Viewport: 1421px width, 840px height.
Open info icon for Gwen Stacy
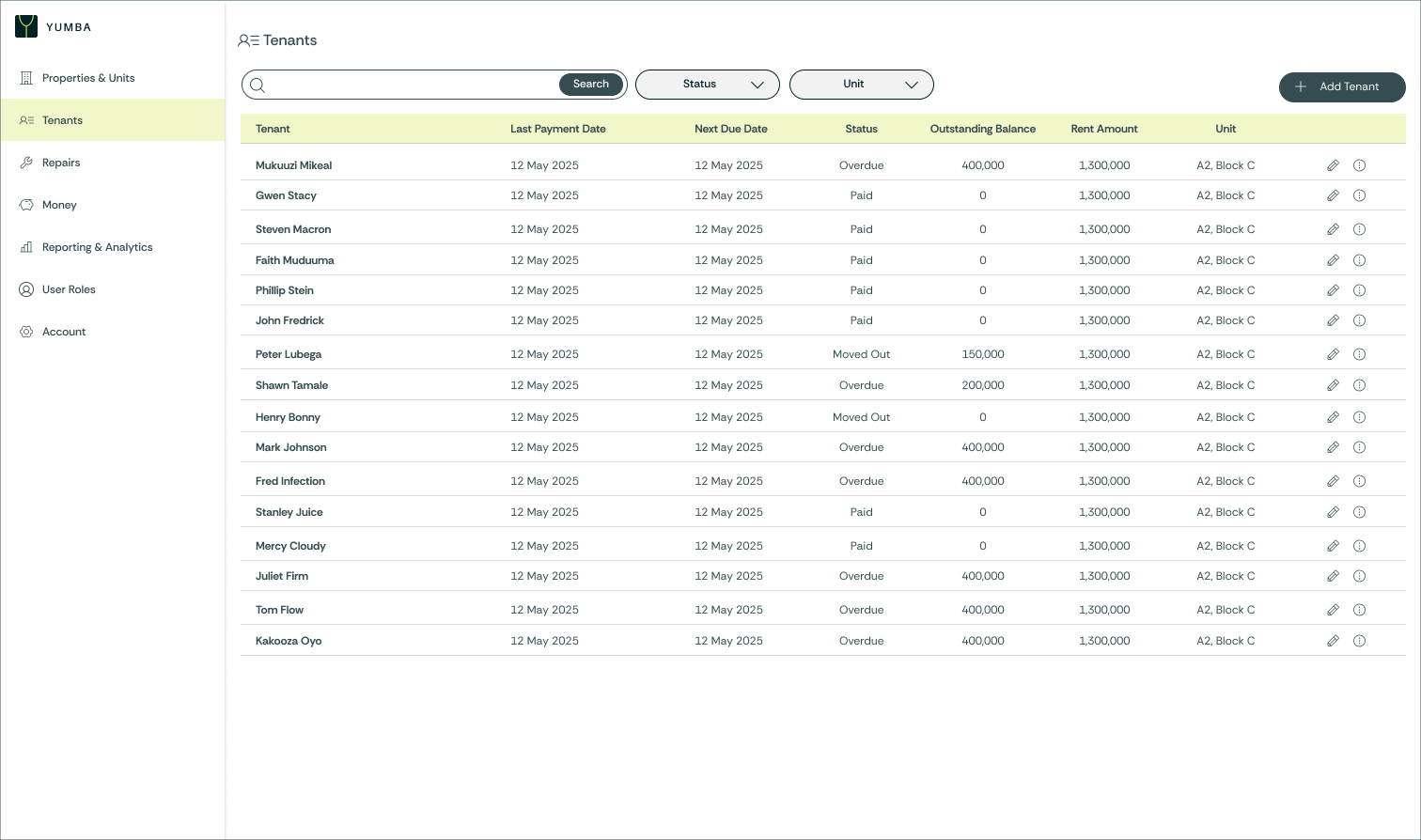tap(1359, 195)
